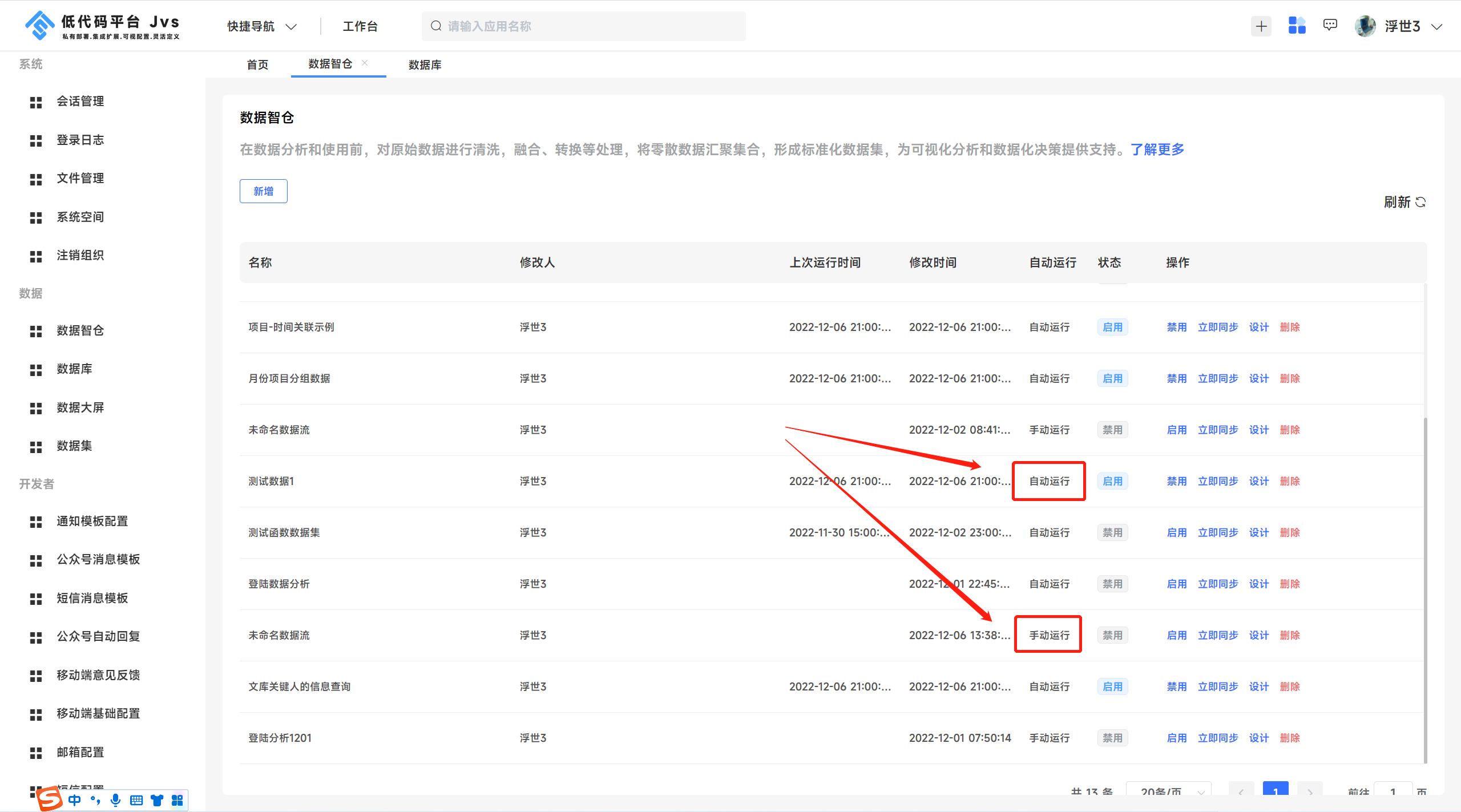Click 启用 for 登陆分析1201
1461x812 pixels.
[x=1176, y=738]
